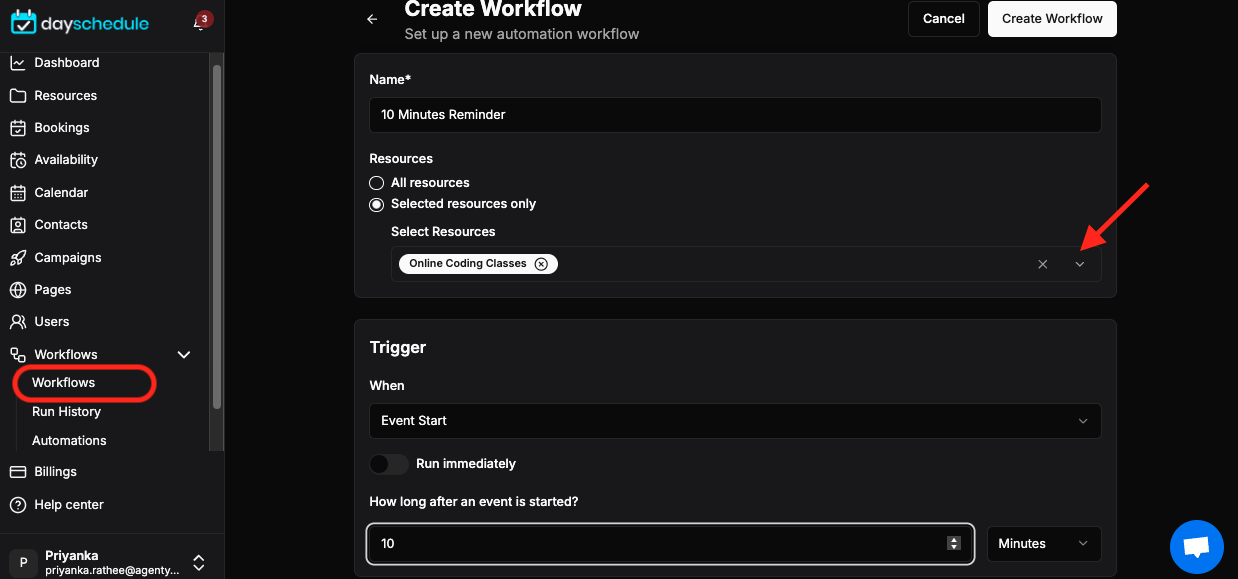Viewport: 1238px width, 579px height.
Task: Open Automations submenu item
Action: [x=69, y=441]
